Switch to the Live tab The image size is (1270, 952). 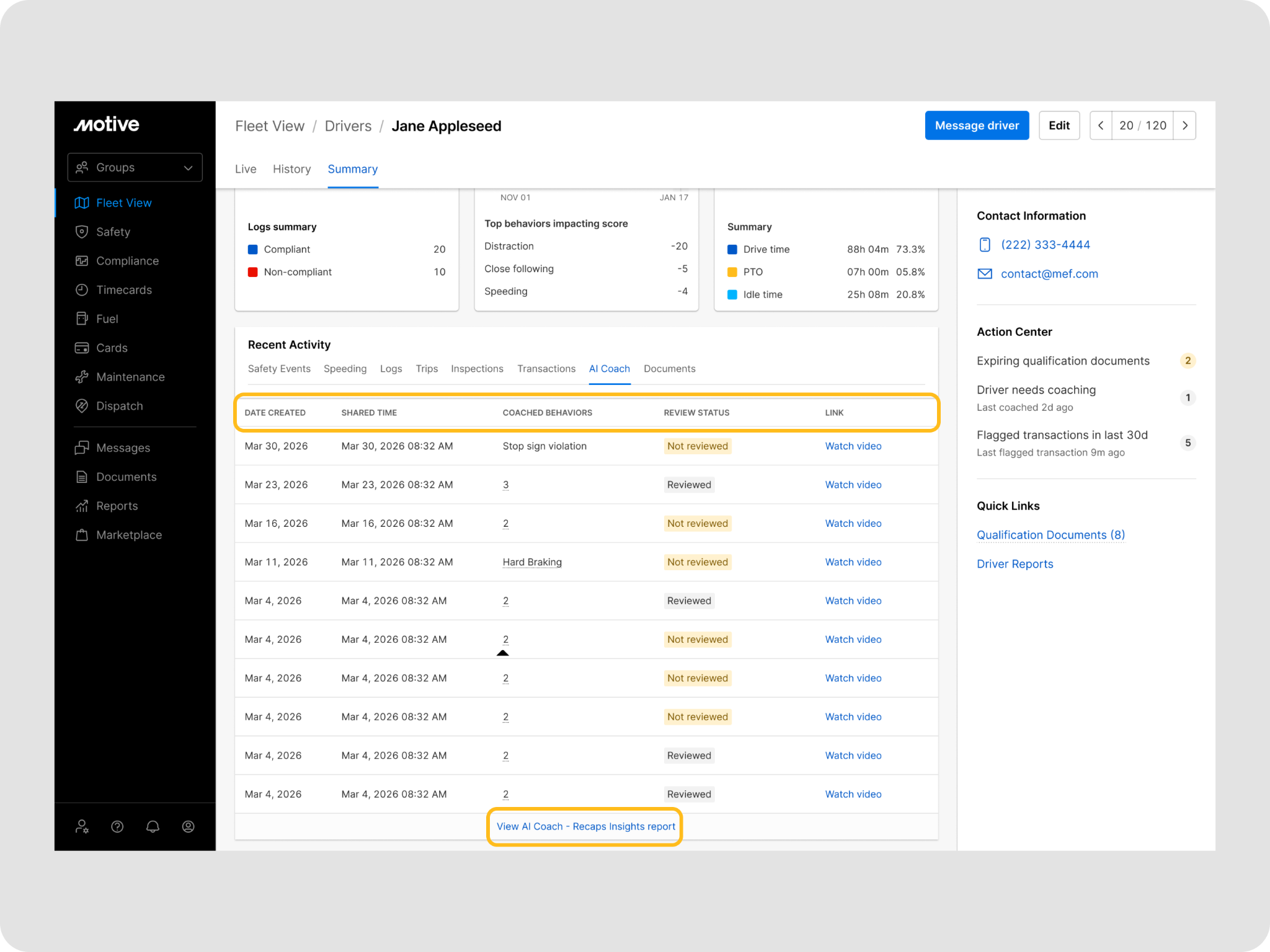coord(246,169)
